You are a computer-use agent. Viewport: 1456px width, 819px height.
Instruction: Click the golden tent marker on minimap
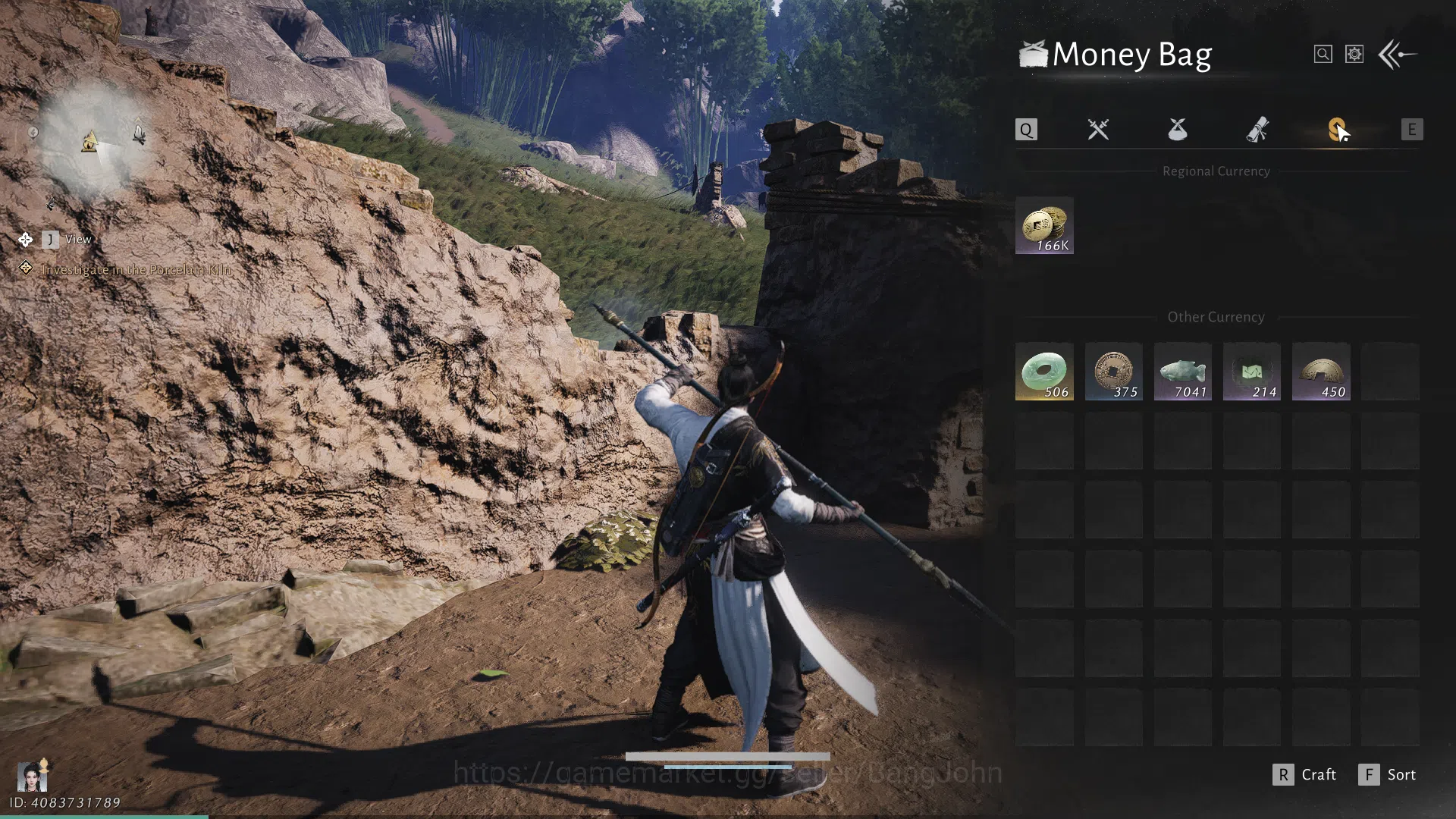point(90,140)
